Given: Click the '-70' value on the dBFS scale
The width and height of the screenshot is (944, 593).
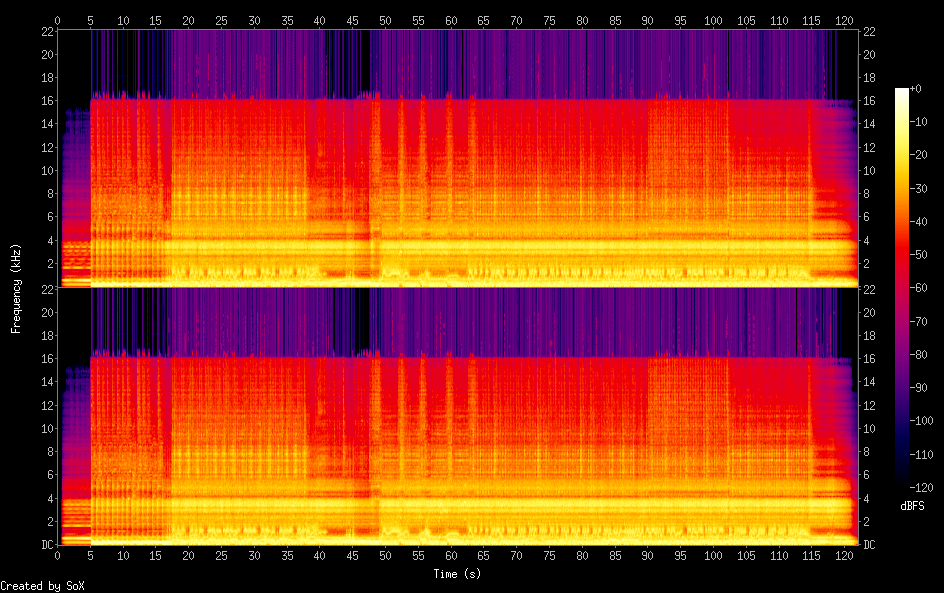Looking at the screenshot, I should (x=918, y=321).
